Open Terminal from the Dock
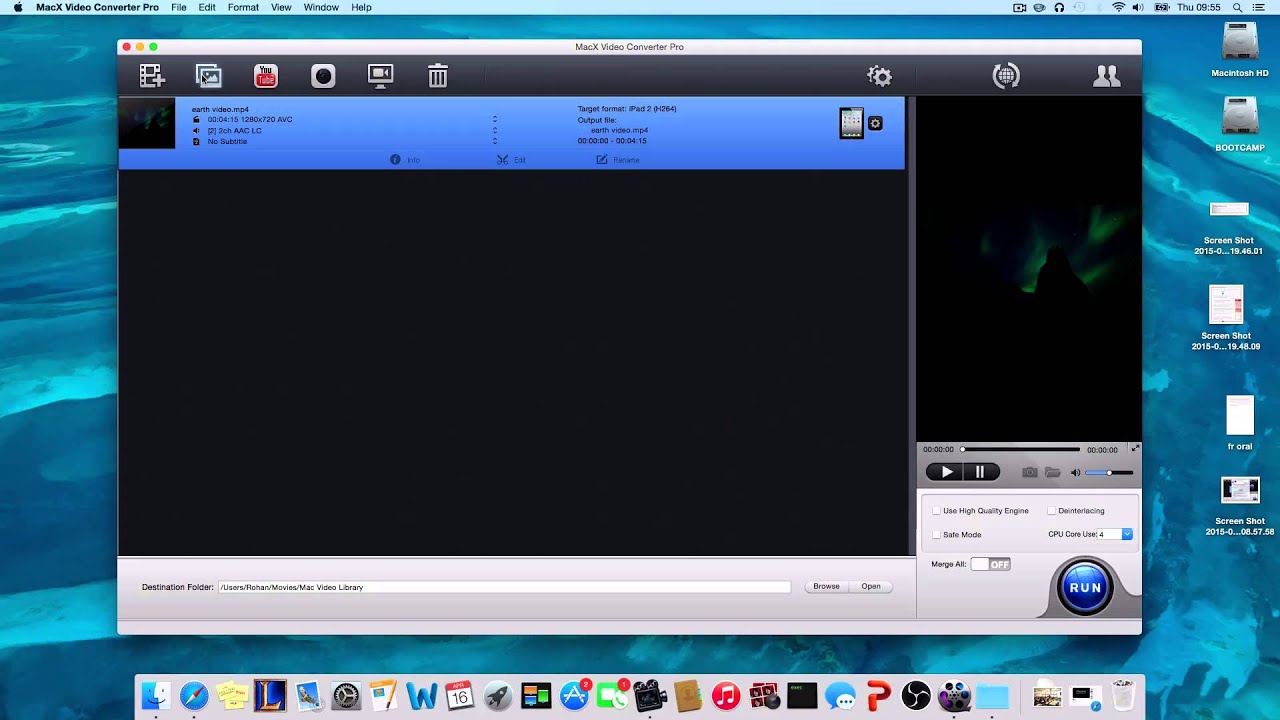This screenshot has width=1280, height=720. 802,695
